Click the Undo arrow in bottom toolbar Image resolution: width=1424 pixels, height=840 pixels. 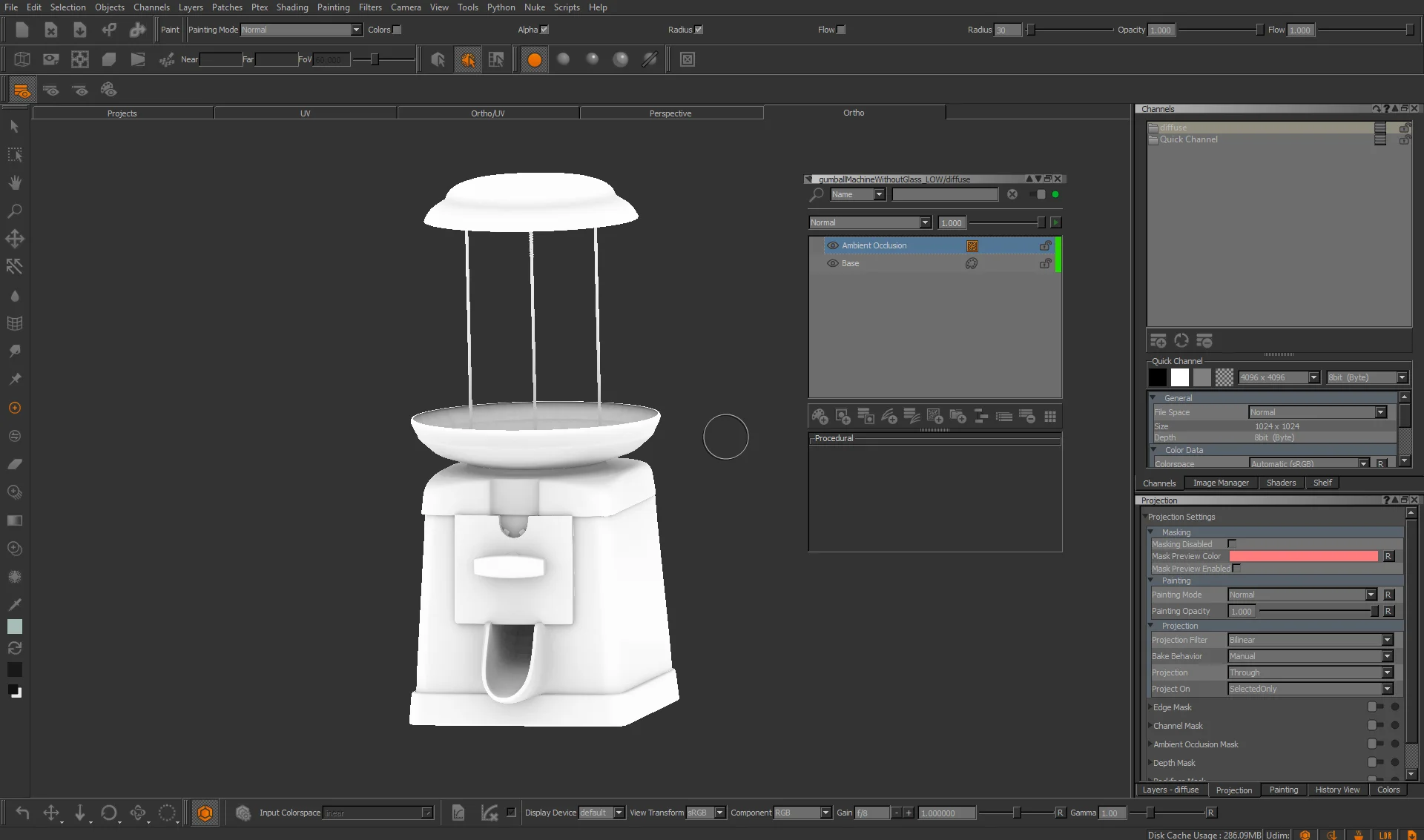coord(22,813)
